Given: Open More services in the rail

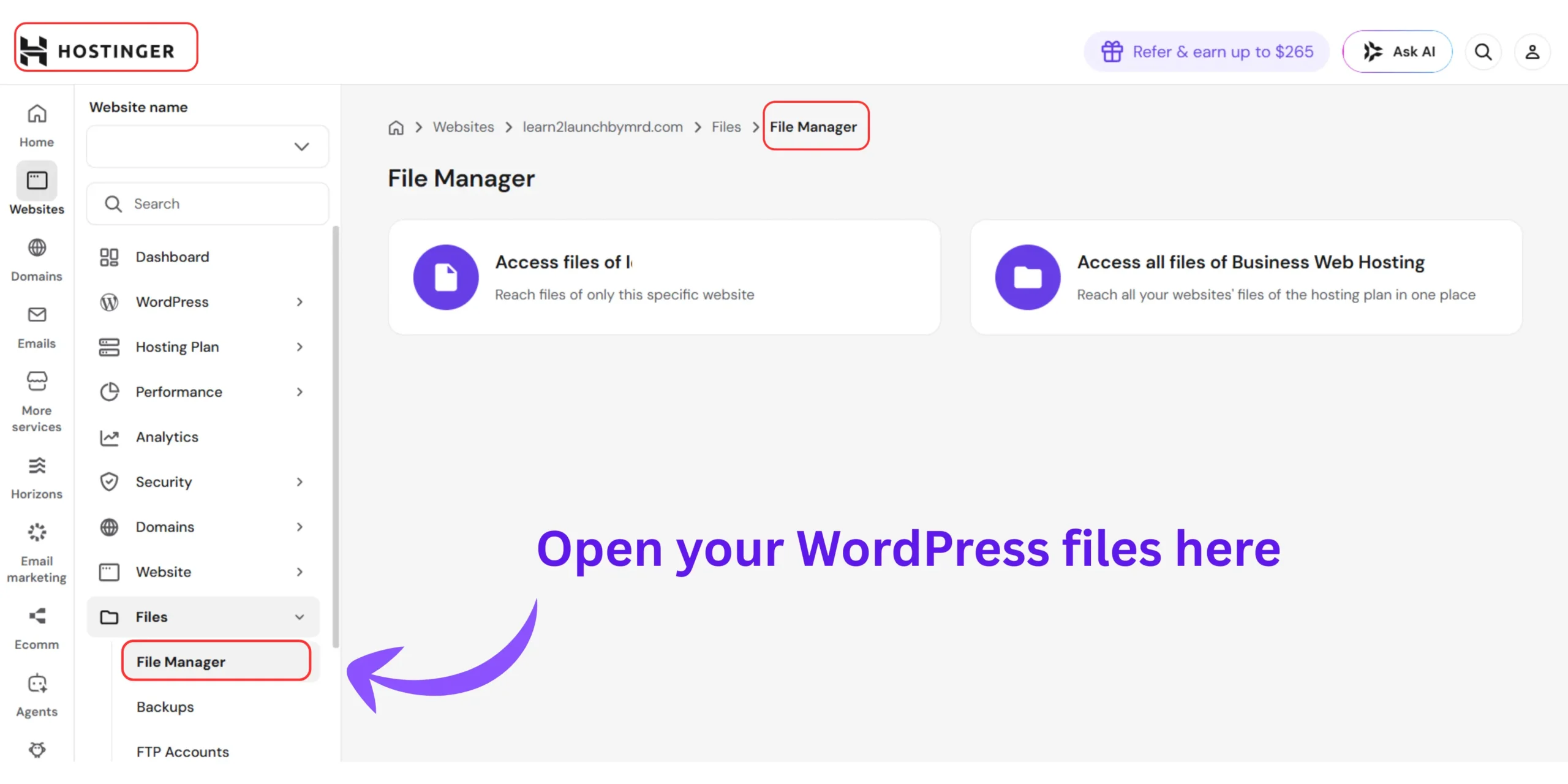Looking at the screenshot, I should pyautogui.click(x=37, y=402).
